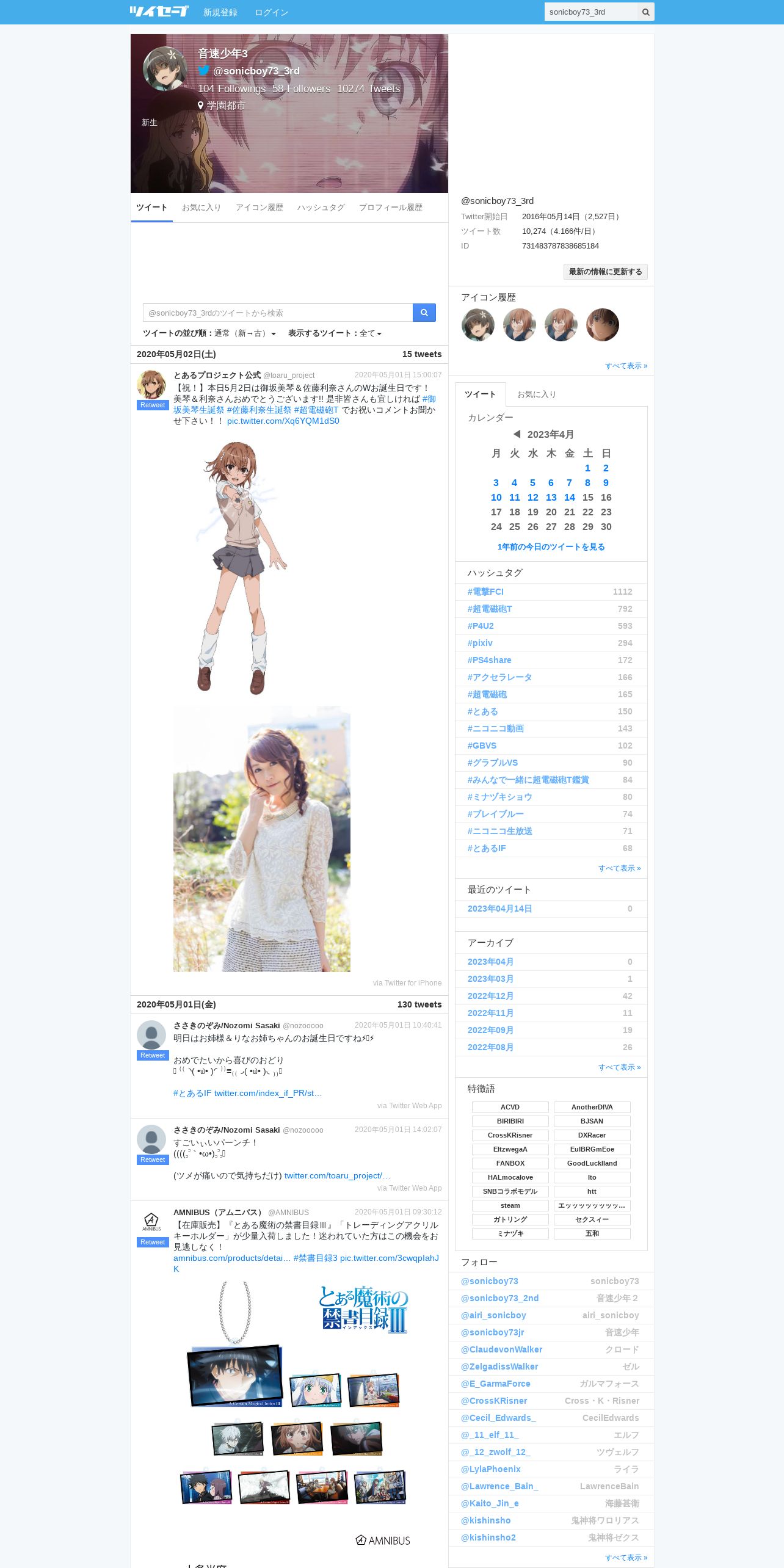This screenshot has height=1568, width=784.
Task: Open 2020年05月02日(土) date header
Action: tap(176, 354)
